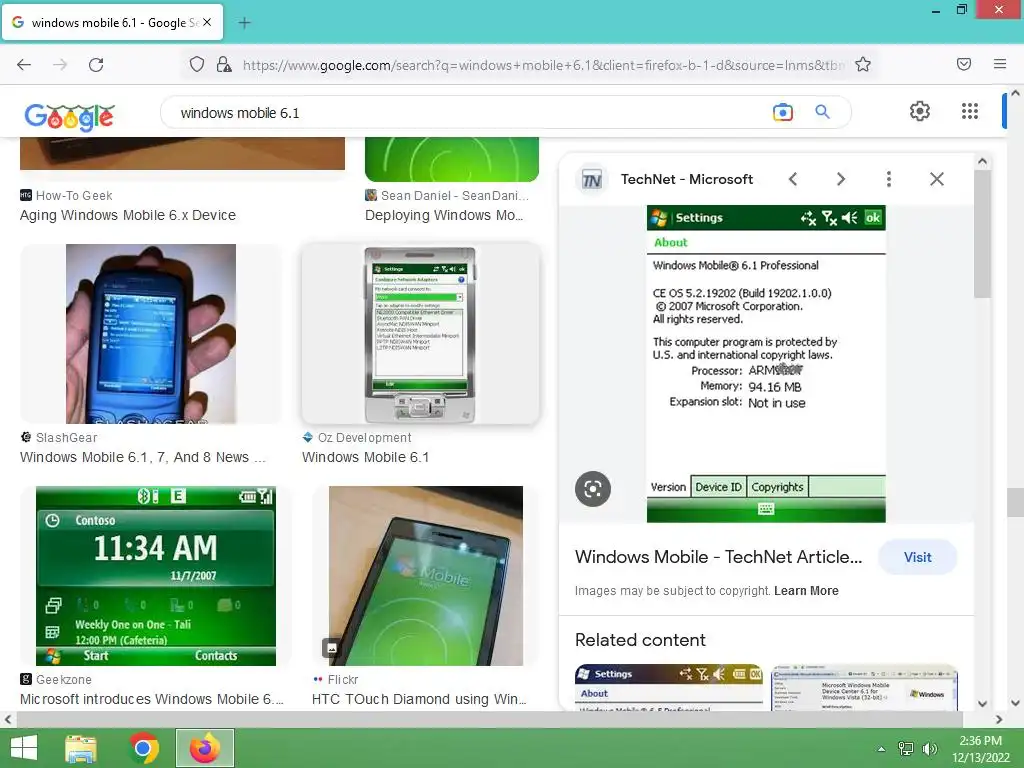Open the Windows Mobile - TechNet Article title link
This screenshot has width=1024, height=768.
718,557
